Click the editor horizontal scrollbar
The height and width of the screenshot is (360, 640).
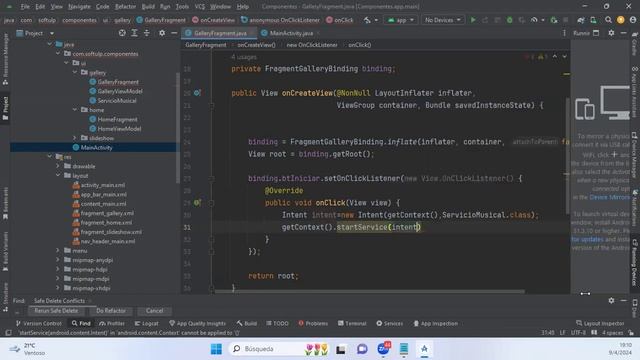[369, 291]
